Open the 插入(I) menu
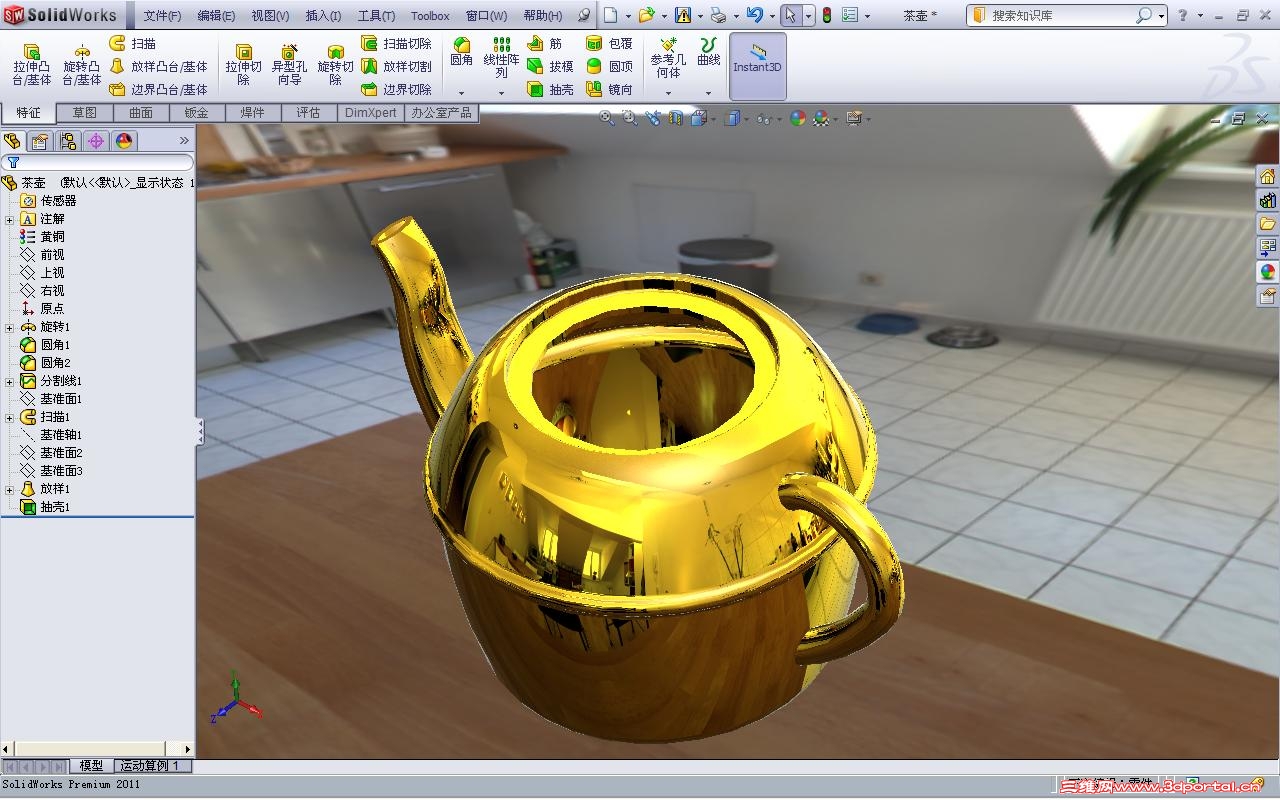 tap(323, 16)
